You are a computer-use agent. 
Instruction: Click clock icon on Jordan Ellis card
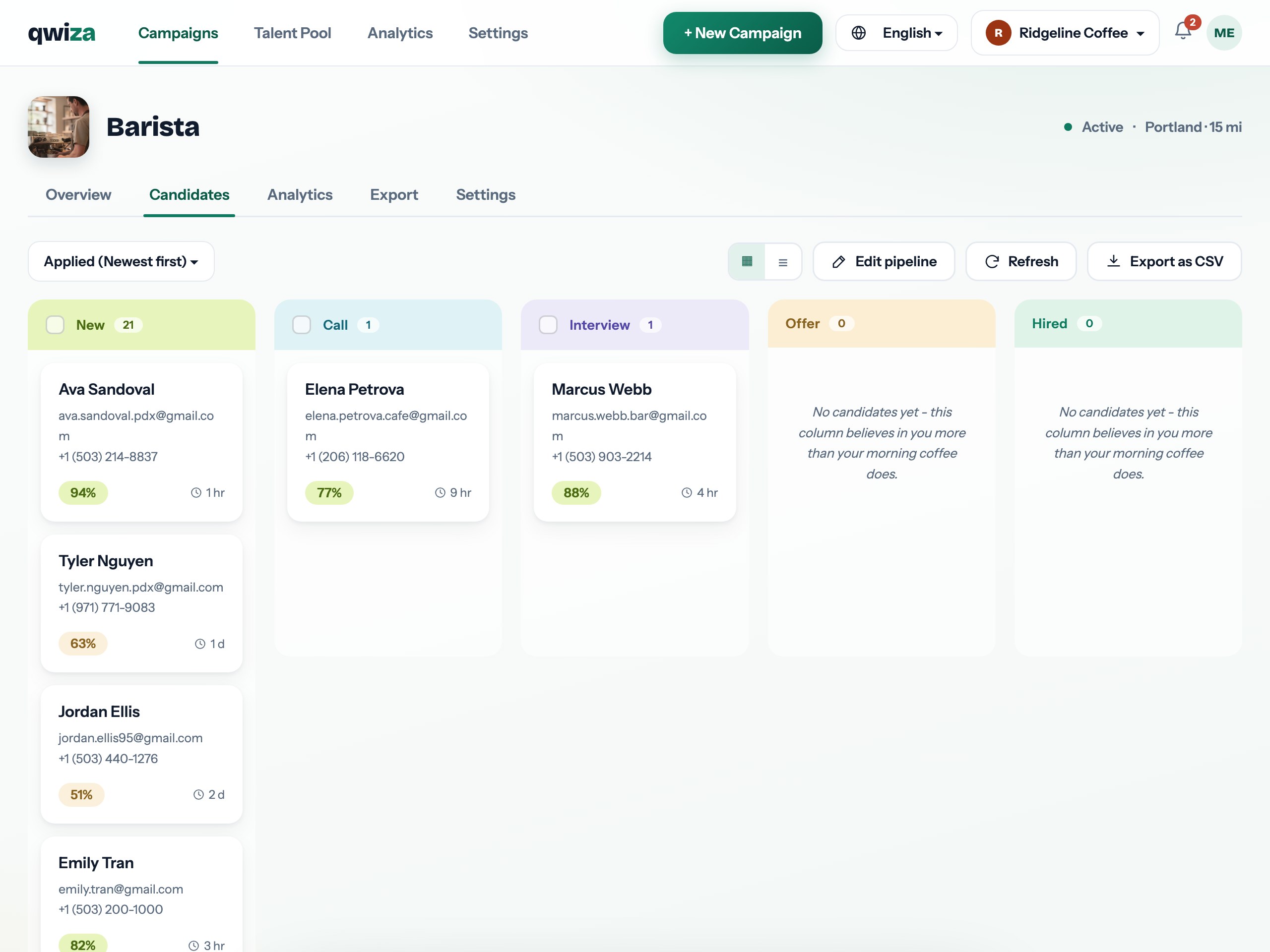click(x=198, y=795)
